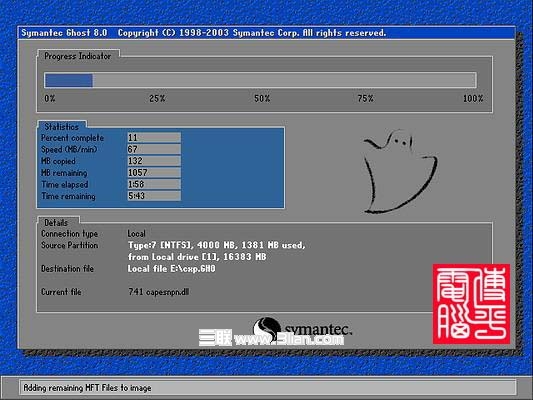
Task: Click the title bar copyright notice
Action: [252, 33]
